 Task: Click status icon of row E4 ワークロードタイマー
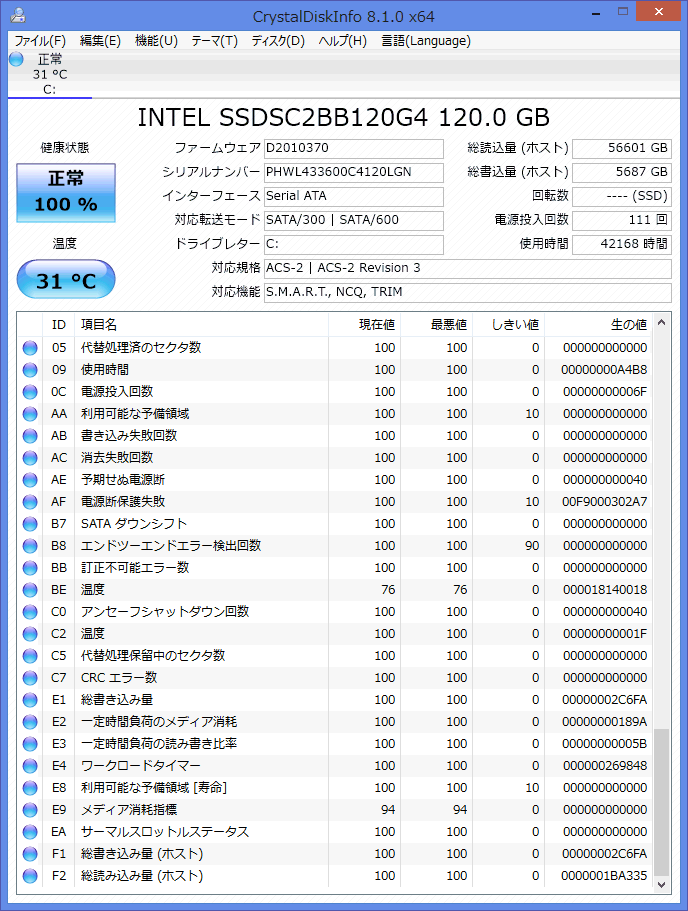tap(30, 766)
